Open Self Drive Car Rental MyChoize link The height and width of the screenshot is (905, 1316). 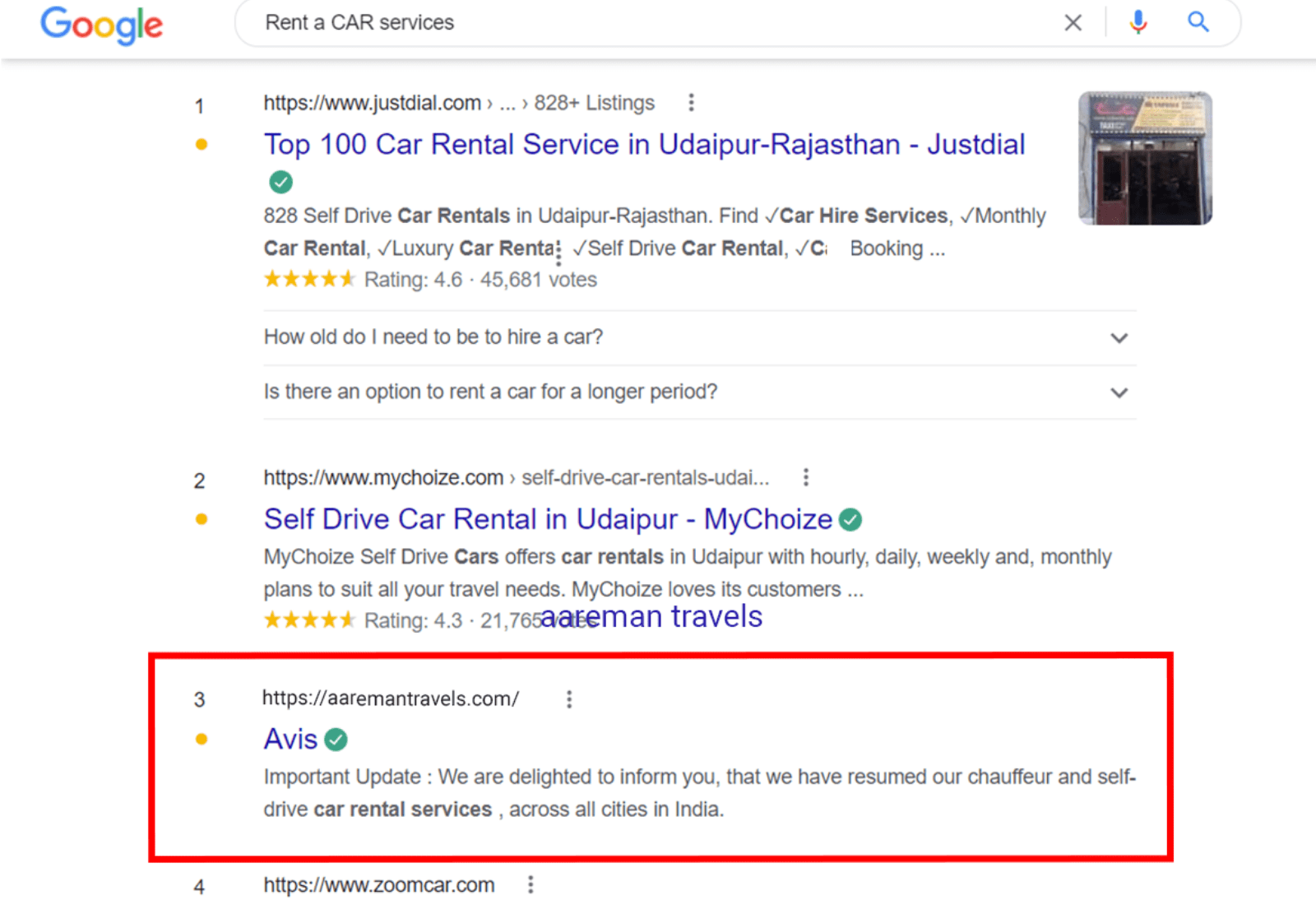(548, 520)
